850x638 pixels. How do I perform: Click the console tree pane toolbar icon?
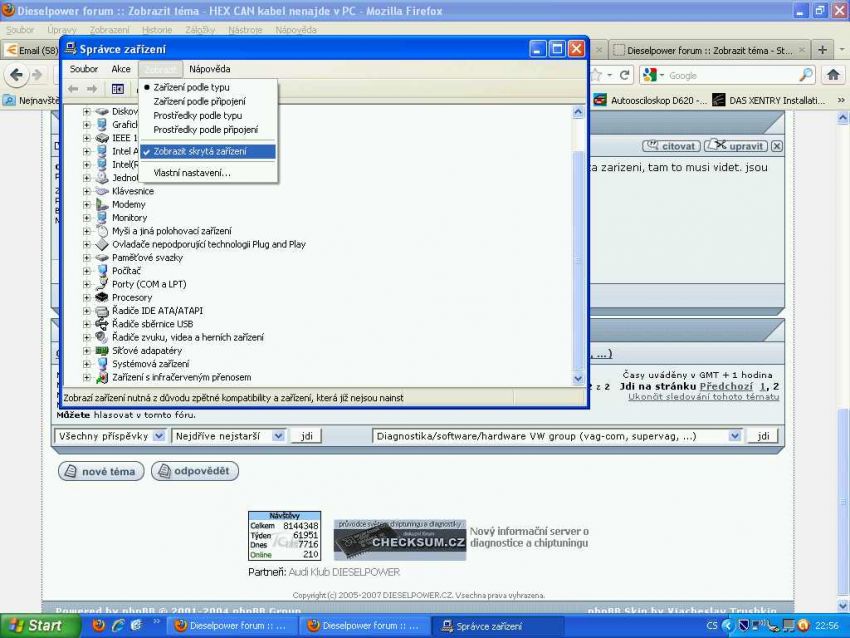[118, 88]
